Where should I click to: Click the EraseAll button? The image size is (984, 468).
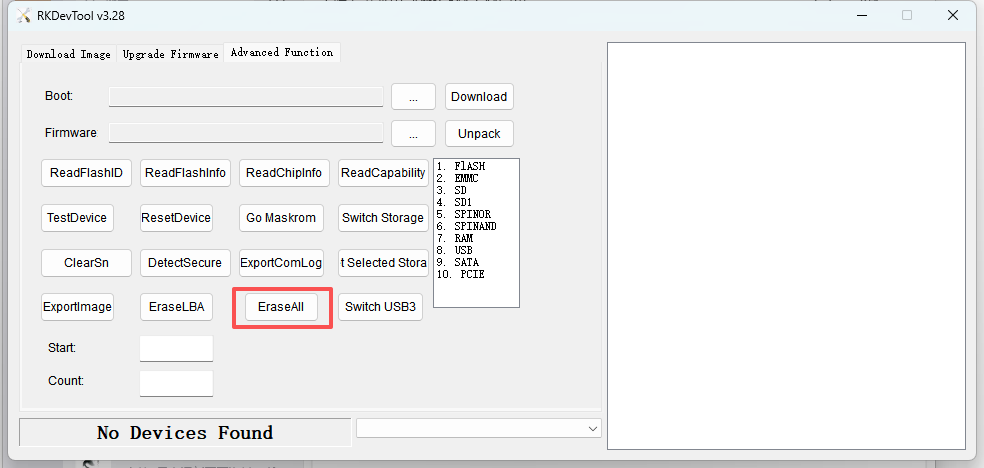(x=281, y=307)
